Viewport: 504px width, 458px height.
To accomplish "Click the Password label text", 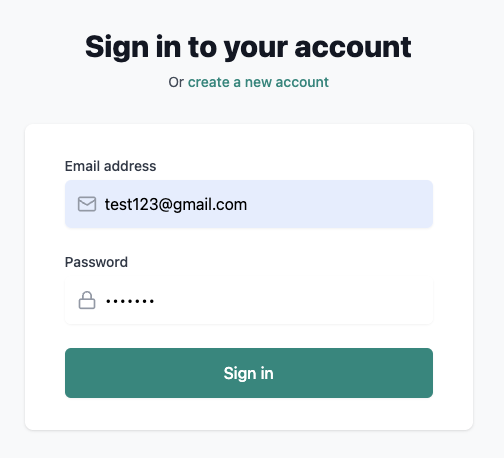I will tap(96, 262).
